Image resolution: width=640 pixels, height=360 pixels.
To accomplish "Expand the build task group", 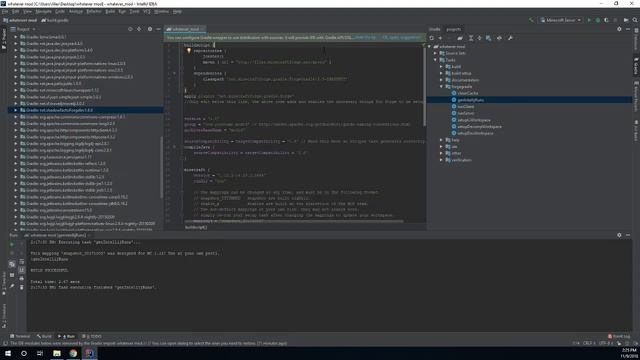I will pos(441,67).
